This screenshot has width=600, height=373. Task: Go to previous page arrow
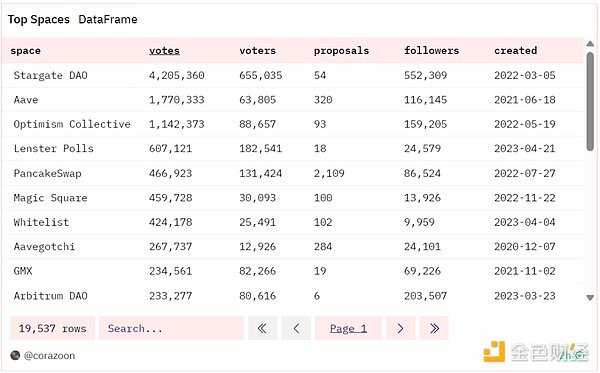coord(296,328)
